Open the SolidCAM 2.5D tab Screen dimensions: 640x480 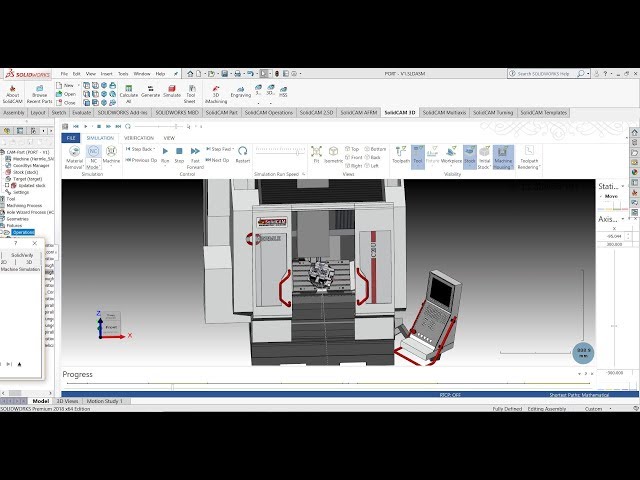316,112
